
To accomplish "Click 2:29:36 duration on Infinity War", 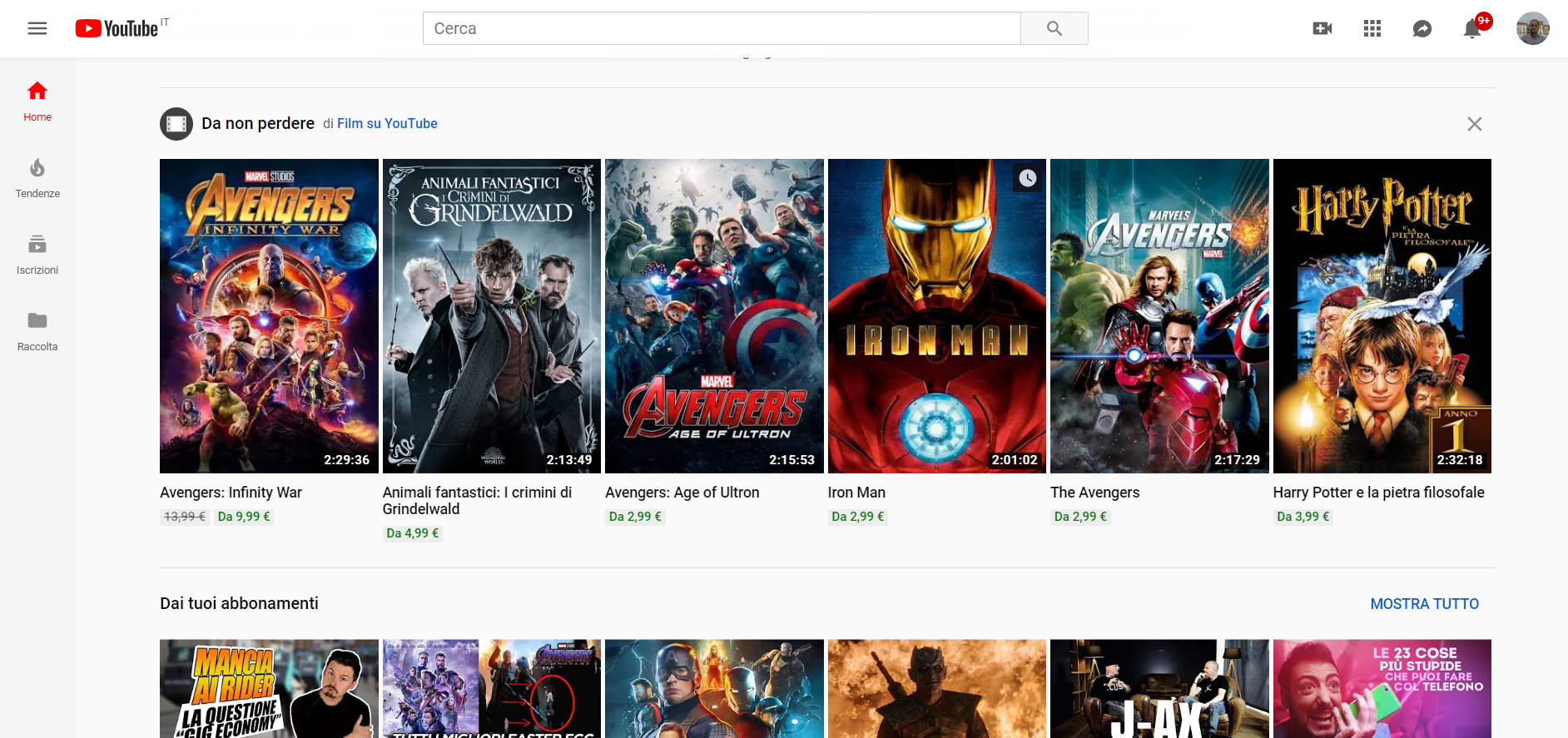I will [347, 460].
